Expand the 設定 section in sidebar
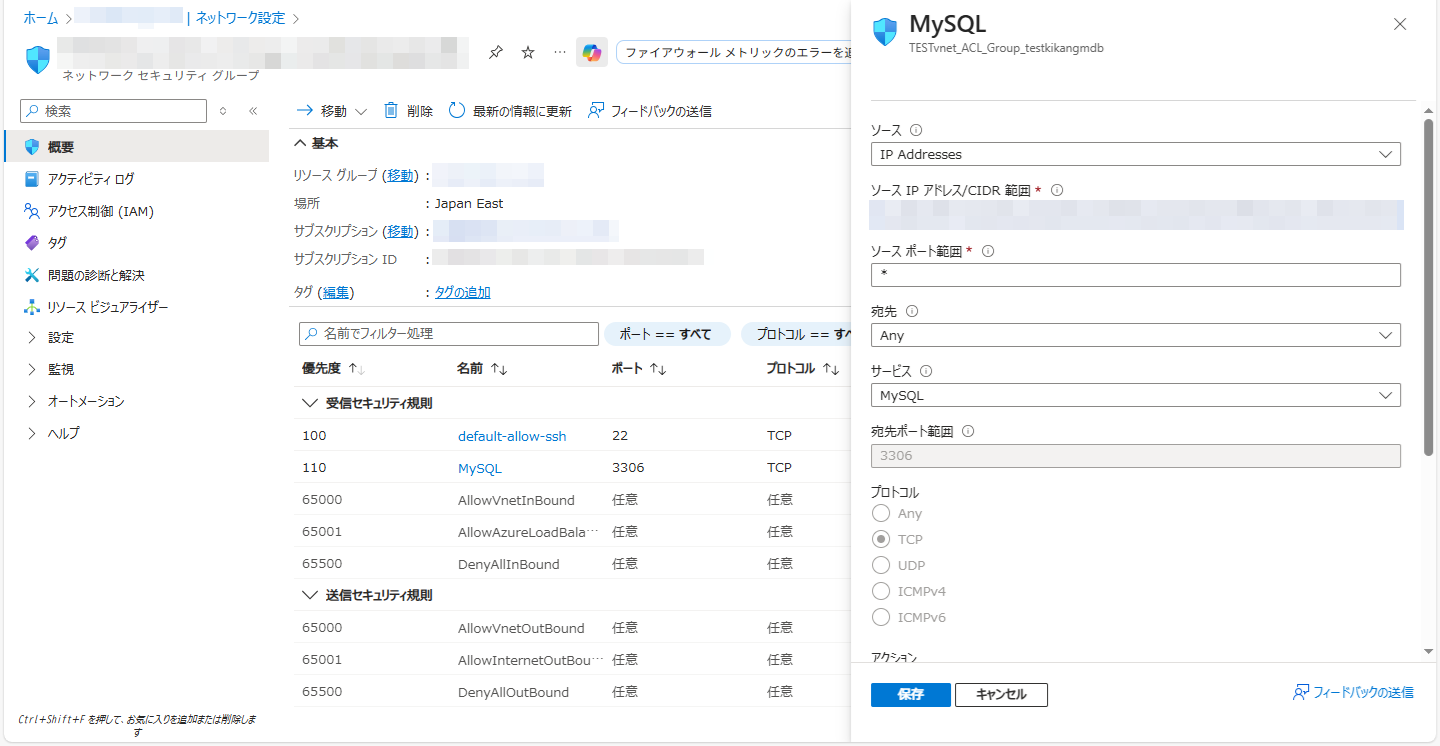The image size is (1440, 746). [x=60, y=338]
